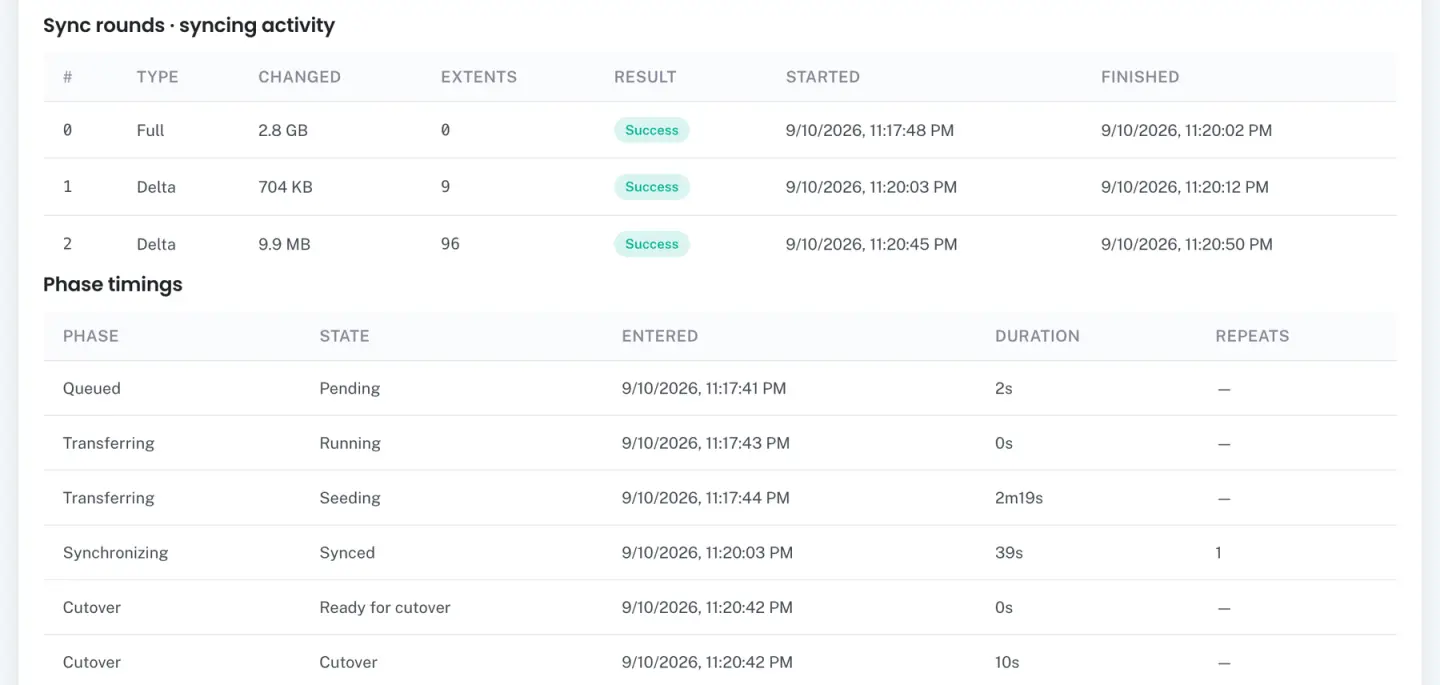This screenshot has width=1440, height=685.
Task: Click the REPEATS column header
Action: tap(1252, 336)
